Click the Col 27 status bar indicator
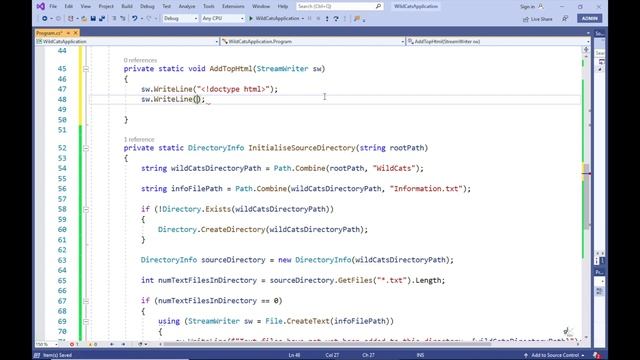Image resolution: width=640 pixels, height=360 pixels. coord(332,355)
